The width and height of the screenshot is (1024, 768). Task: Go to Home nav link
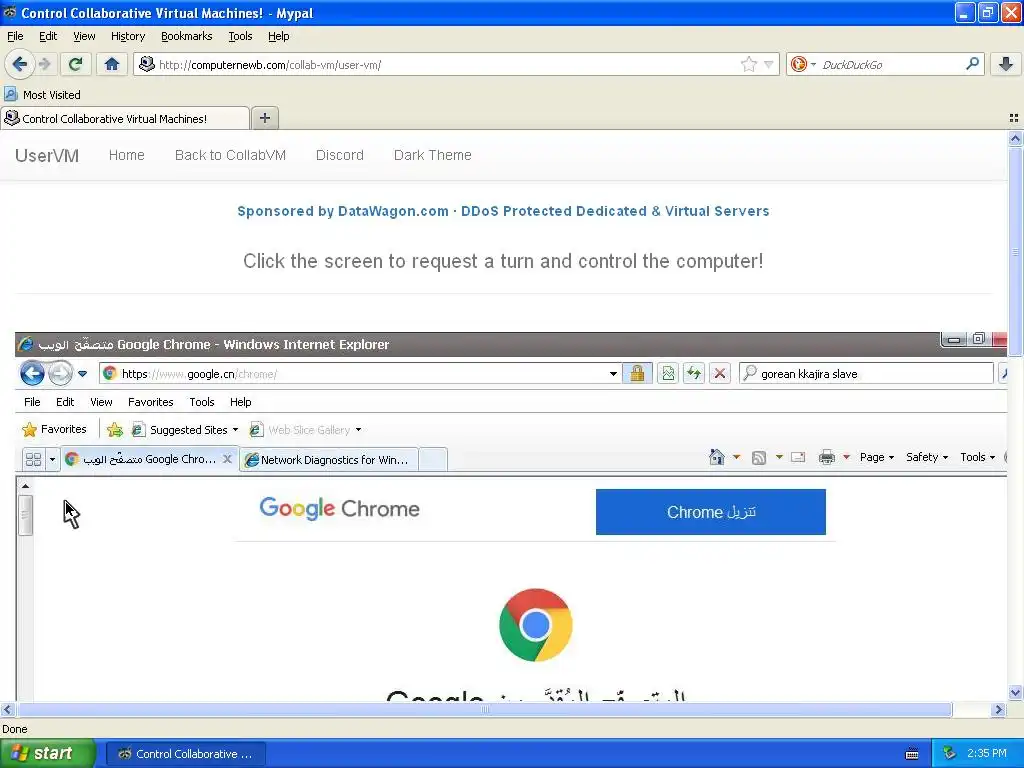coord(127,155)
